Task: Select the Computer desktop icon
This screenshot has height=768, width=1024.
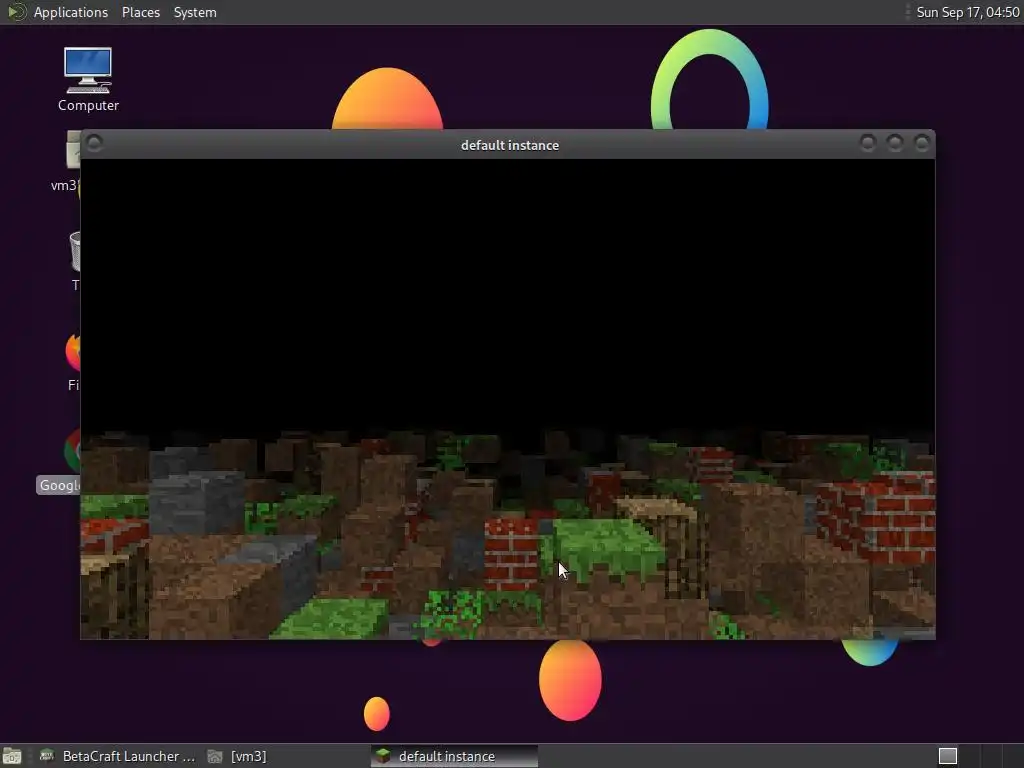Action: tap(88, 80)
